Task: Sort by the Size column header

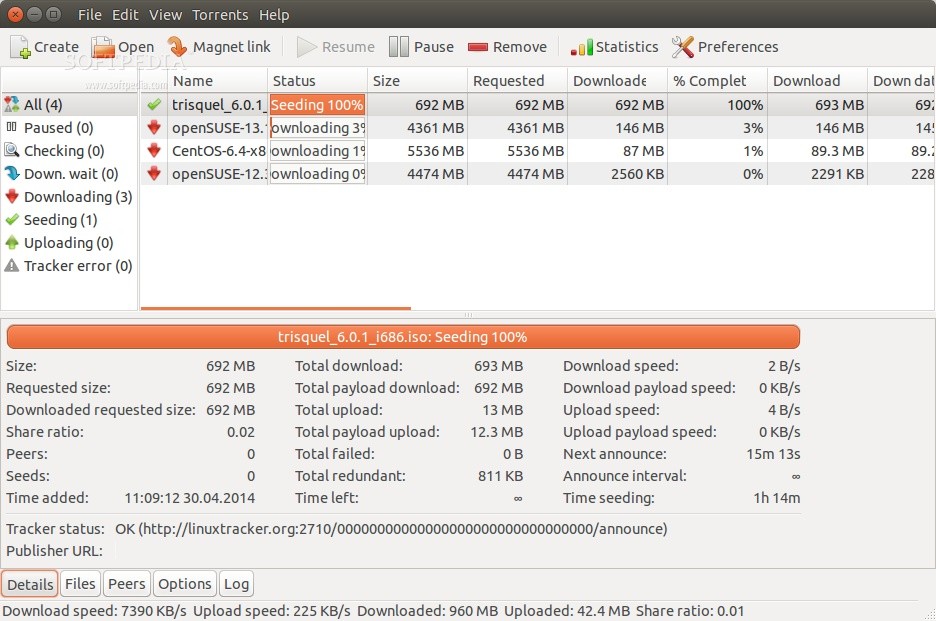Action: point(417,81)
